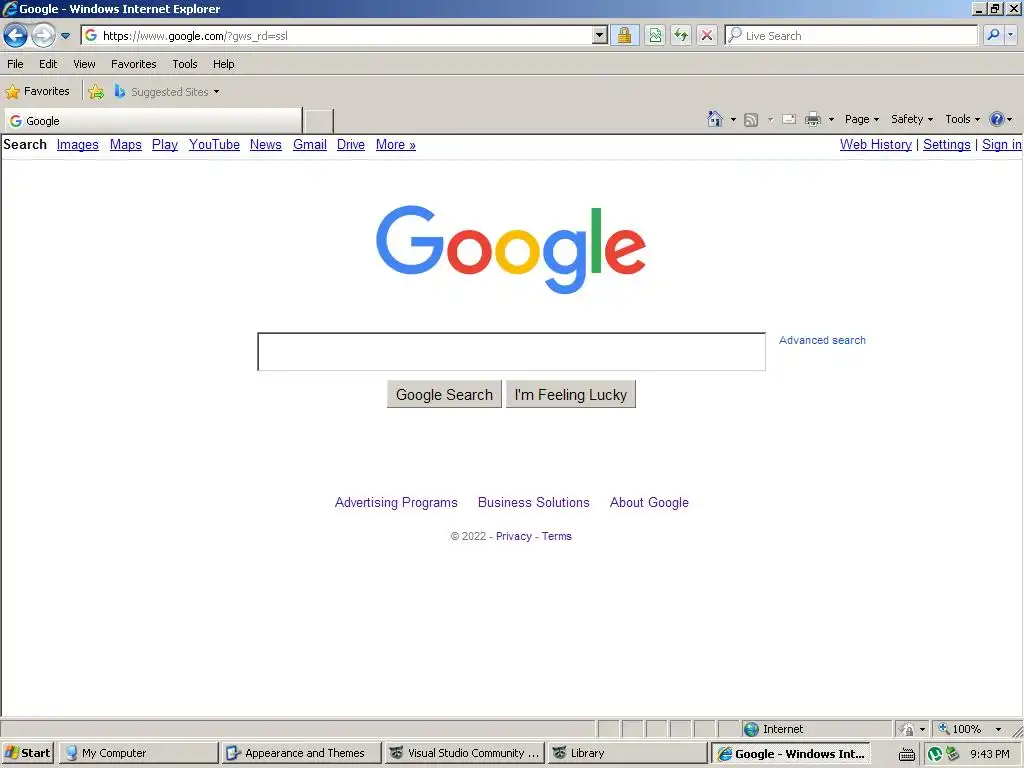
Task: Open the Windows Start button
Action: 28,753
